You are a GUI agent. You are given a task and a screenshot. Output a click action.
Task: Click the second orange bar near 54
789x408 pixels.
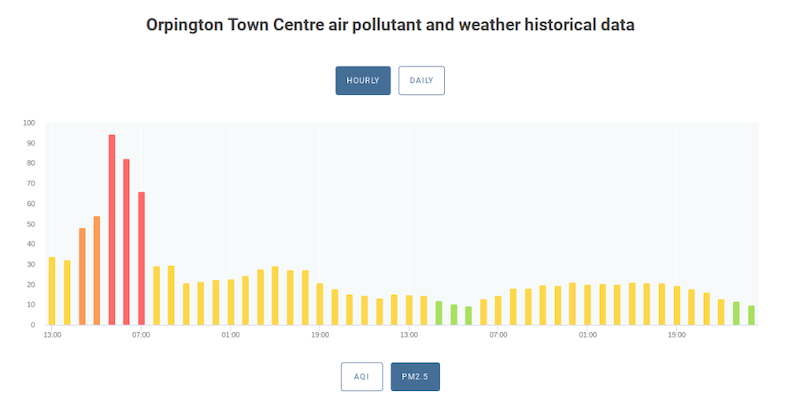(x=97, y=270)
